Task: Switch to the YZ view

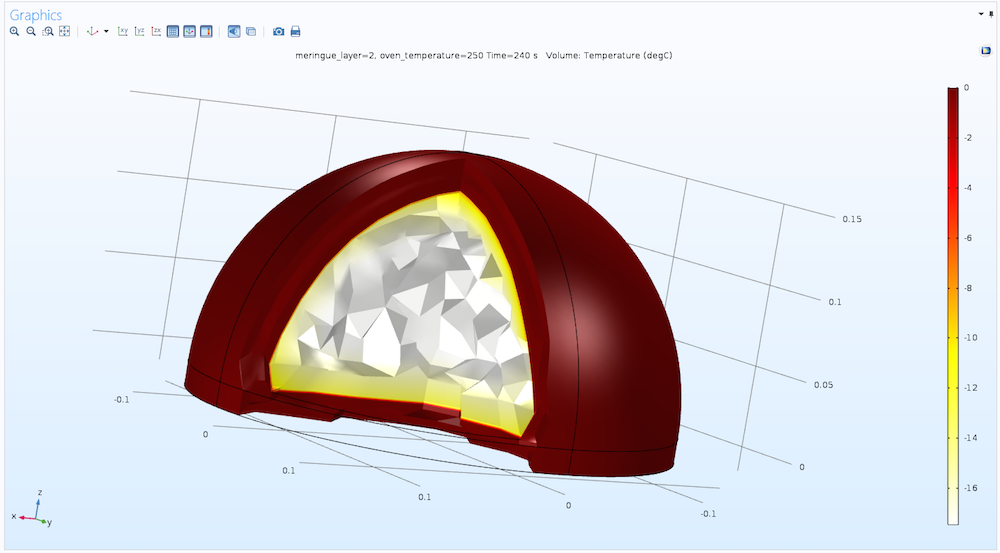Action: point(140,31)
